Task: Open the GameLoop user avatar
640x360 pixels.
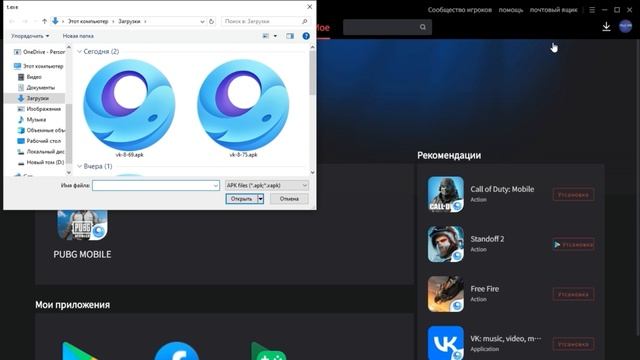Action: [625, 26]
